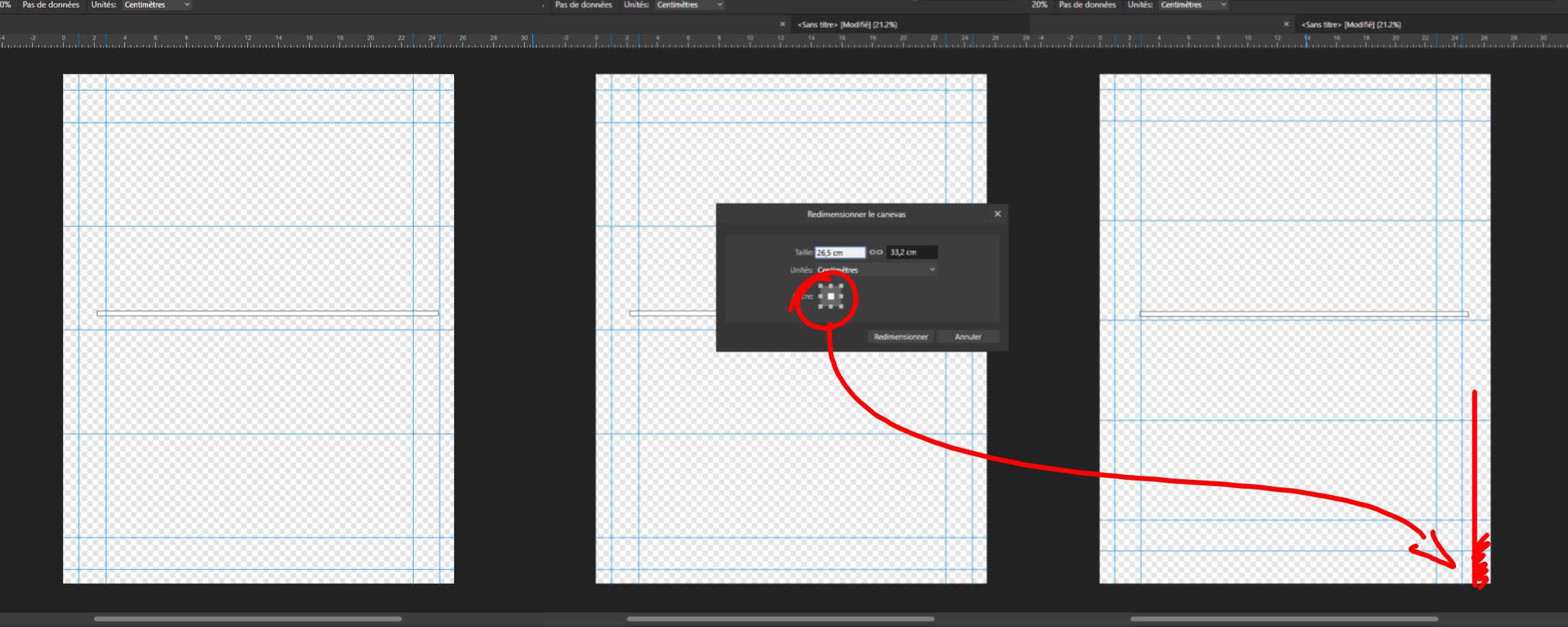Open the Unités Centimètres dropdown in the rightmost view
Screen dimensions: 1568x627
[x=1194, y=5]
